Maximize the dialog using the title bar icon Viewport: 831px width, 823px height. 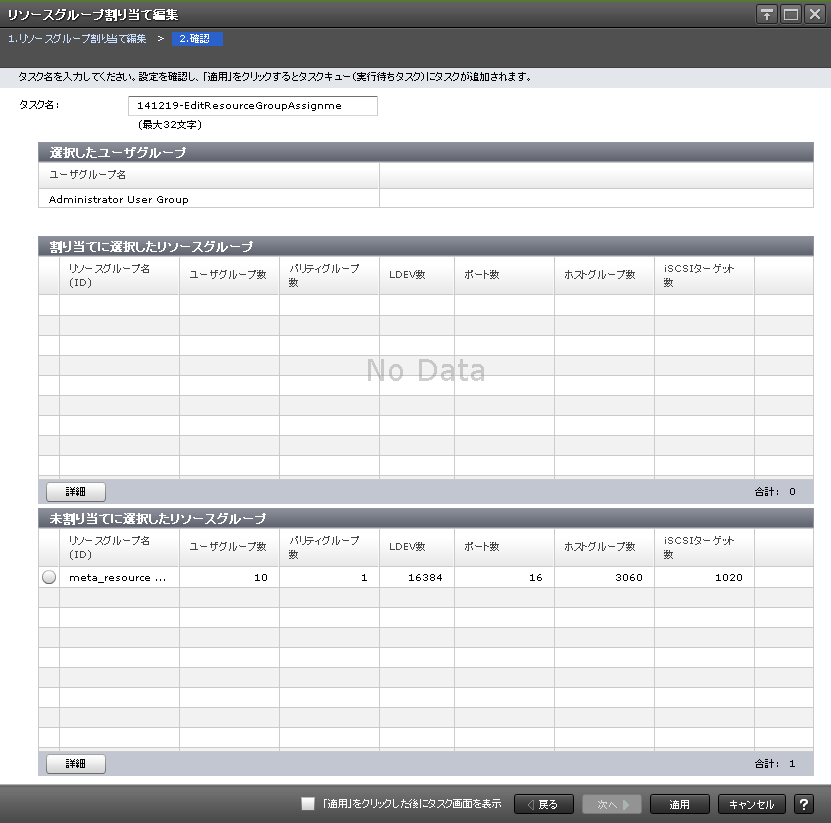pyautogui.click(x=791, y=14)
